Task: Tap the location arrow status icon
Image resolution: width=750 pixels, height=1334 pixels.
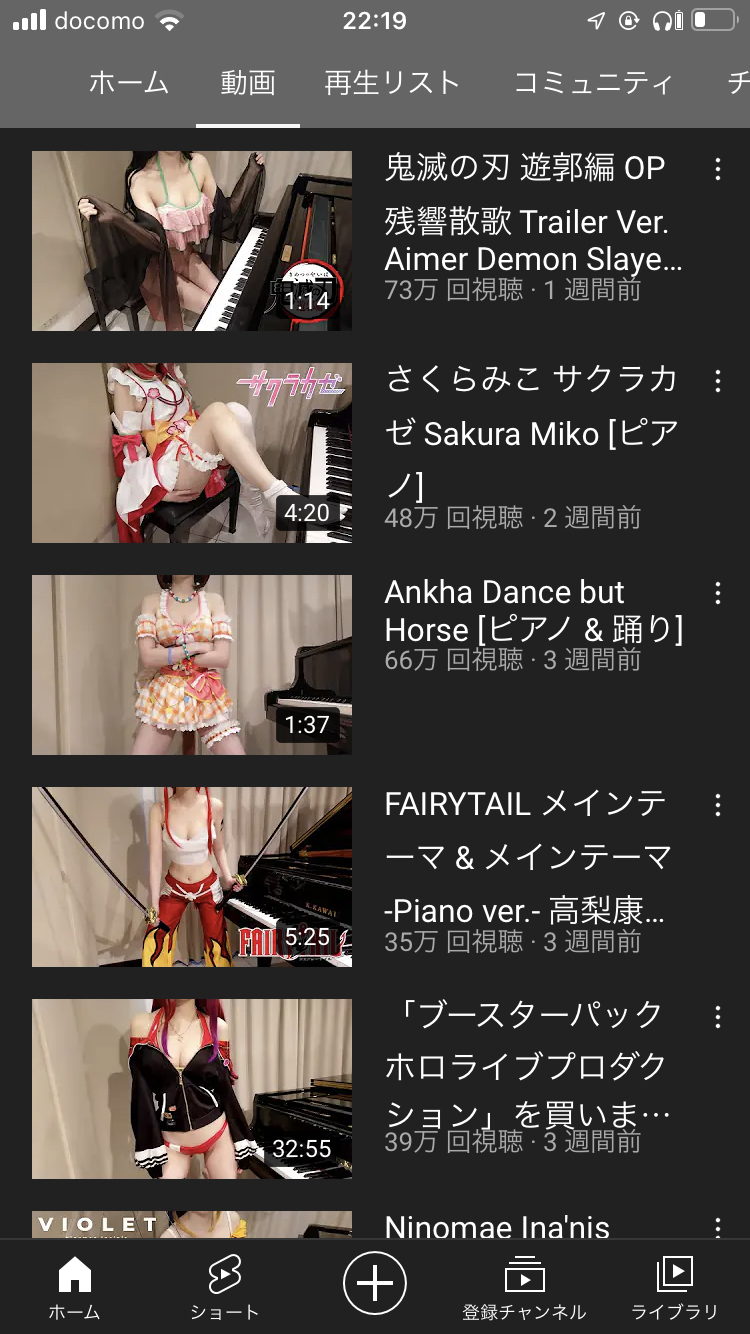Action: [x=596, y=21]
